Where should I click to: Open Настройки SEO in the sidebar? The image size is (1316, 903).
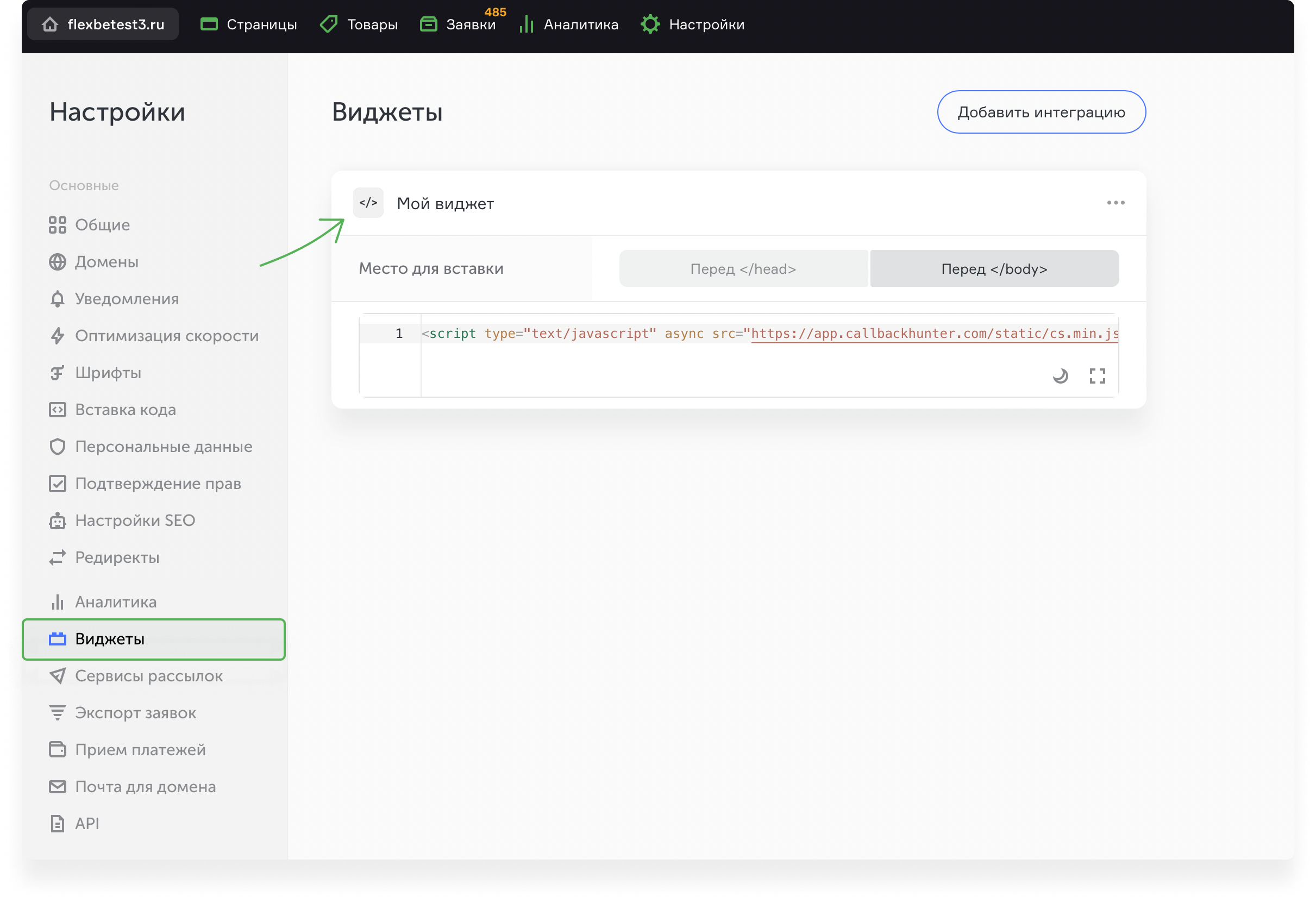(122, 521)
